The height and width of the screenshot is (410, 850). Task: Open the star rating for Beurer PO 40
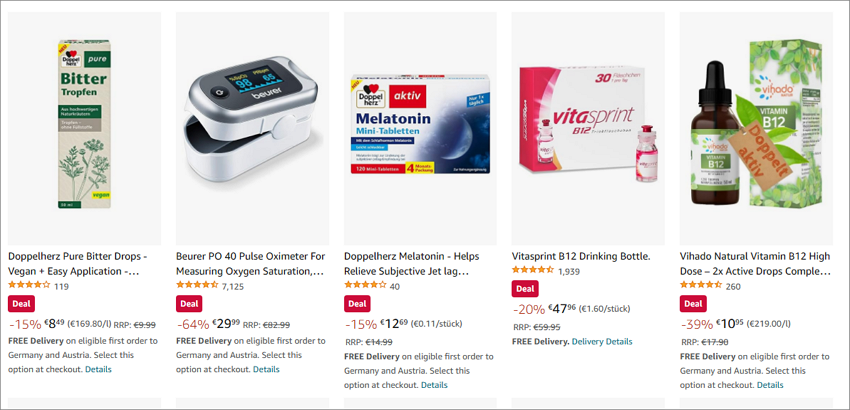197,285
